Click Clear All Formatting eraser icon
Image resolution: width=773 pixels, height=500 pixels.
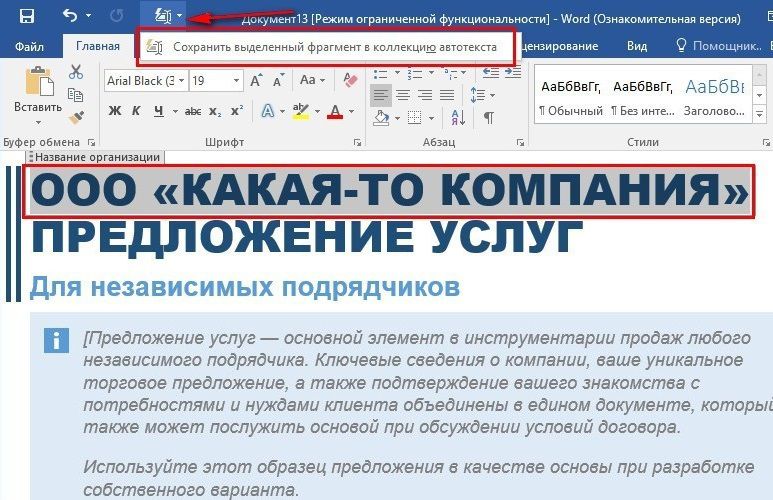(x=350, y=80)
